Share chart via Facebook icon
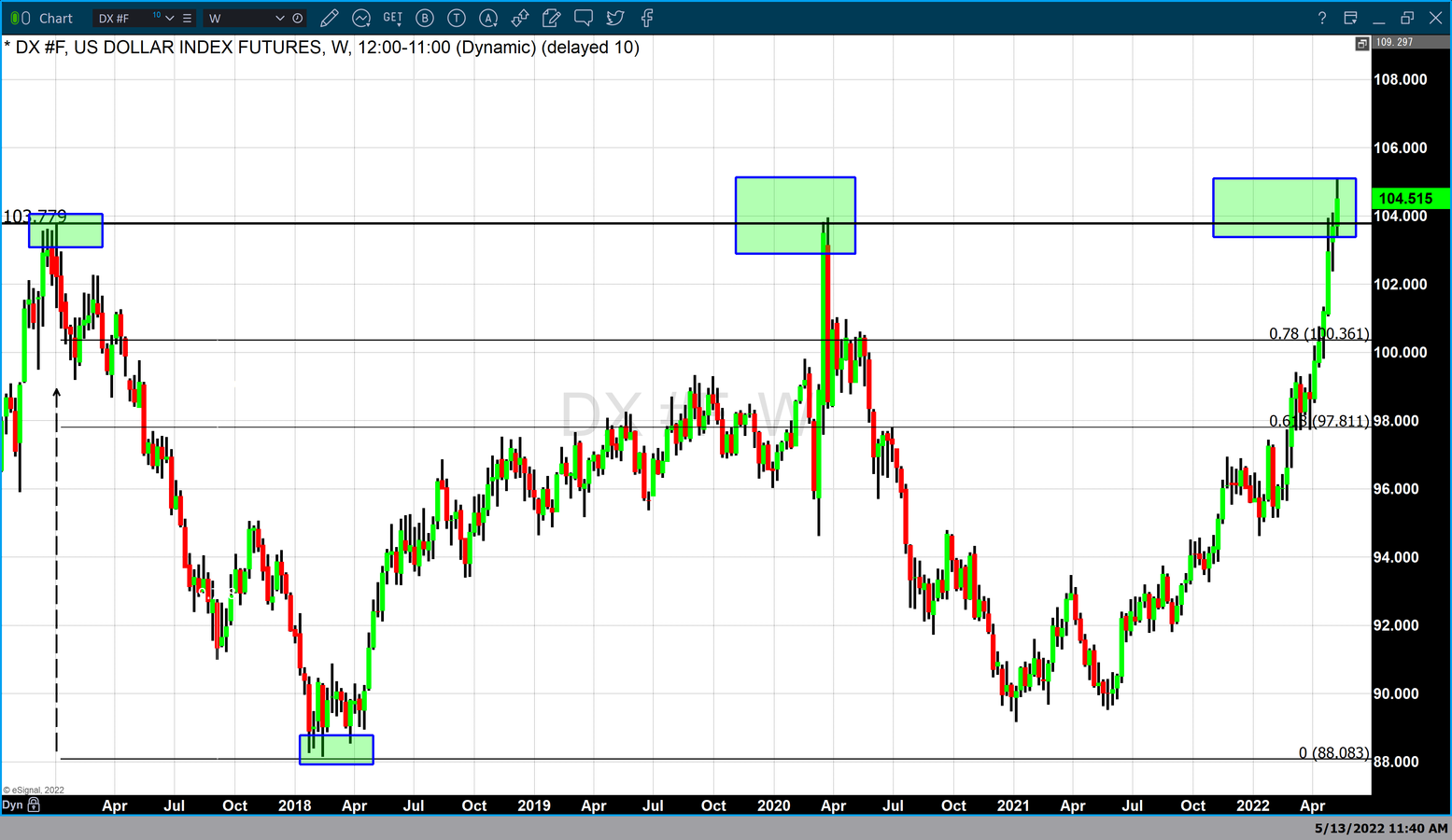This screenshot has height=840, width=1452. click(647, 18)
